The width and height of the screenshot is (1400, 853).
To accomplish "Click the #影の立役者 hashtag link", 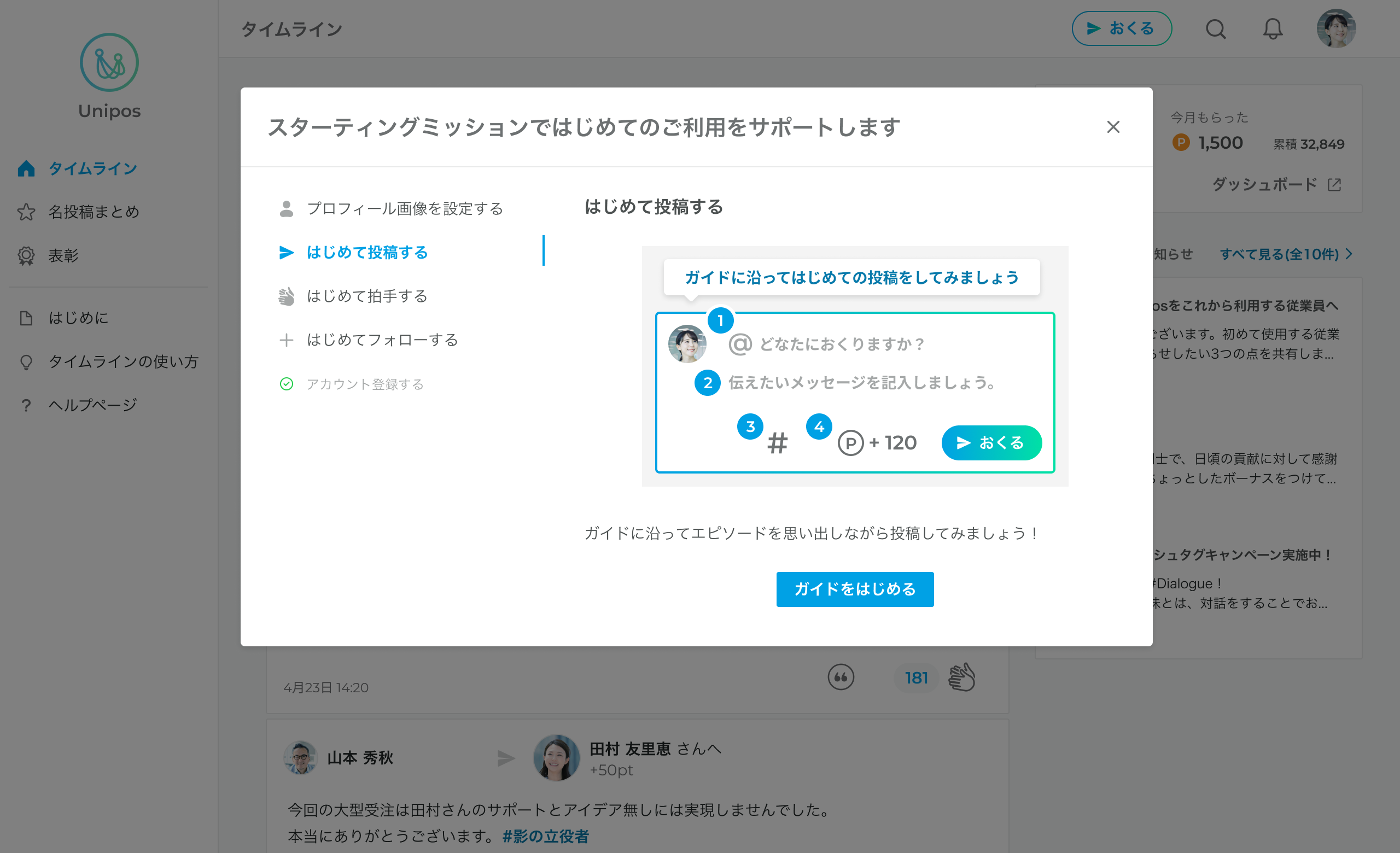I will 545,836.
